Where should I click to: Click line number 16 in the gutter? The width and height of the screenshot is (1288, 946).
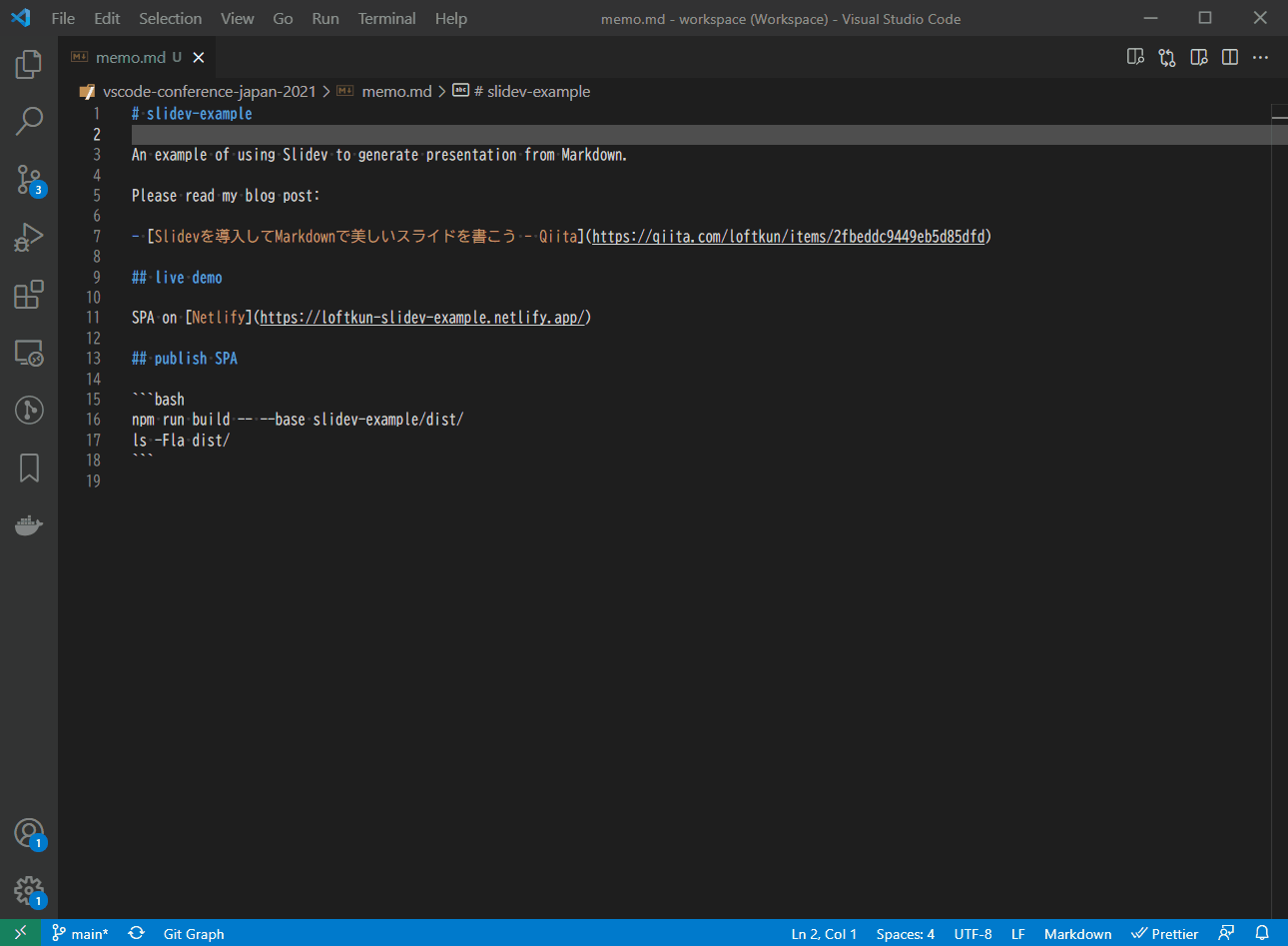pyautogui.click(x=93, y=420)
